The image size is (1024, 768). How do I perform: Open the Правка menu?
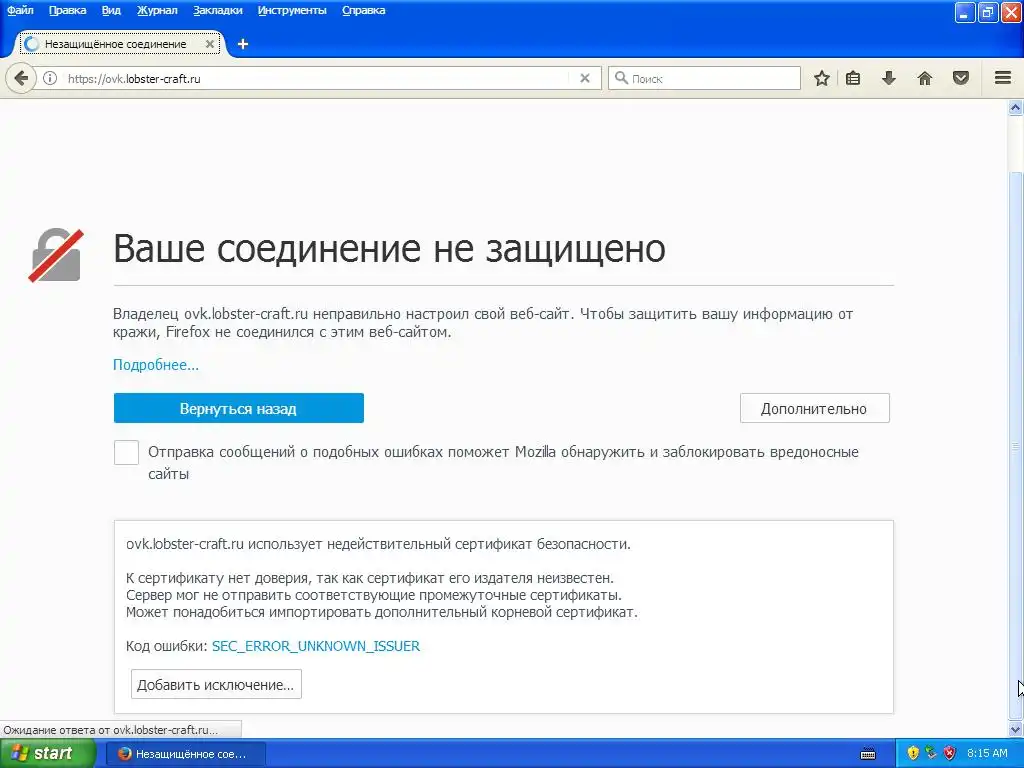pyautogui.click(x=68, y=10)
